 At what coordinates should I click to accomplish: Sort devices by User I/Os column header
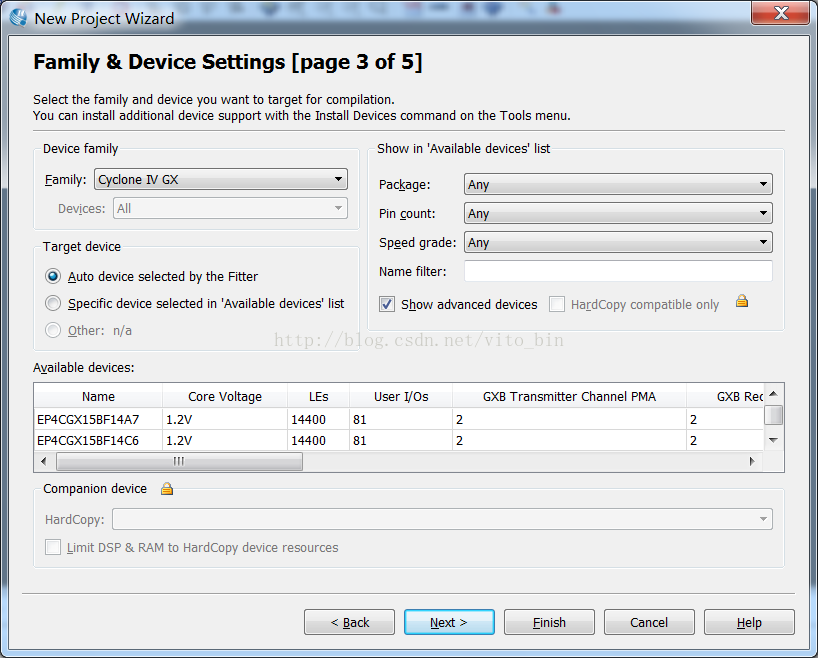(401, 397)
